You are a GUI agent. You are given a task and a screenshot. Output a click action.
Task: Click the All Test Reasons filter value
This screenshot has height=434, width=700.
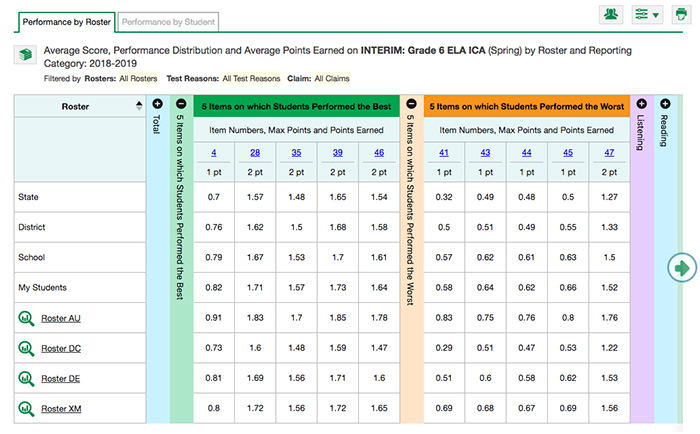coord(251,79)
